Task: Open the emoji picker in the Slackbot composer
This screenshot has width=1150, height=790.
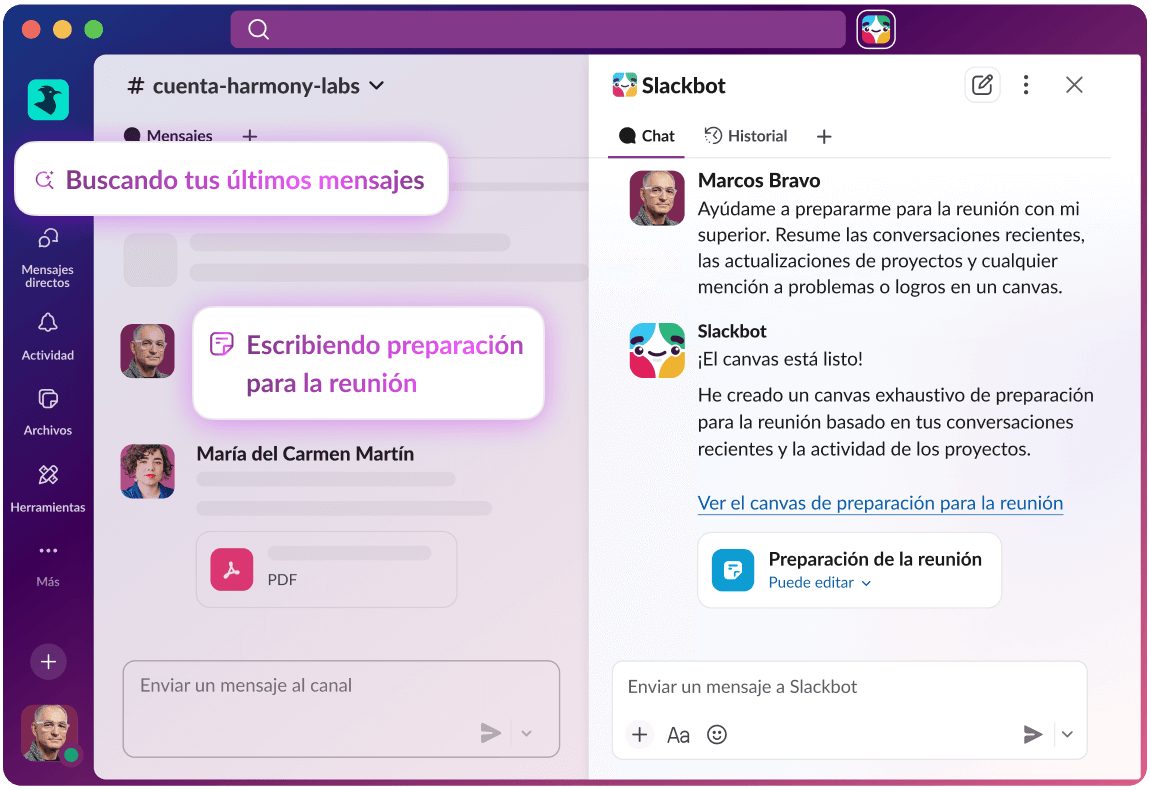Action: [717, 734]
